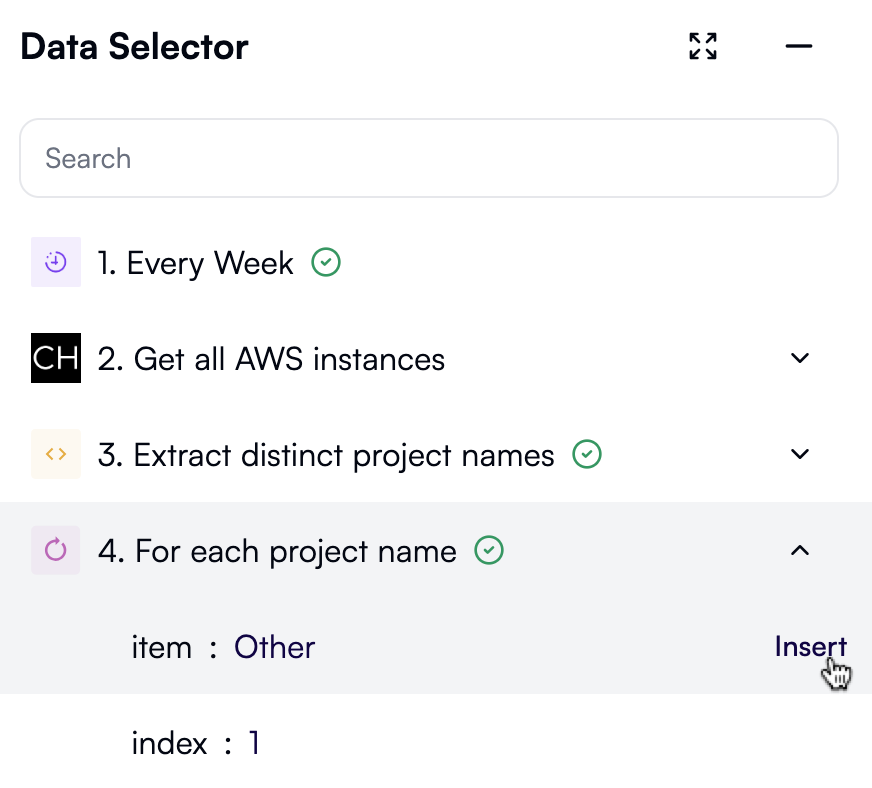Image resolution: width=872 pixels, height=788 pixels.
Task: Click the Data Selector panel title
Action: click(x=134, y=46)
